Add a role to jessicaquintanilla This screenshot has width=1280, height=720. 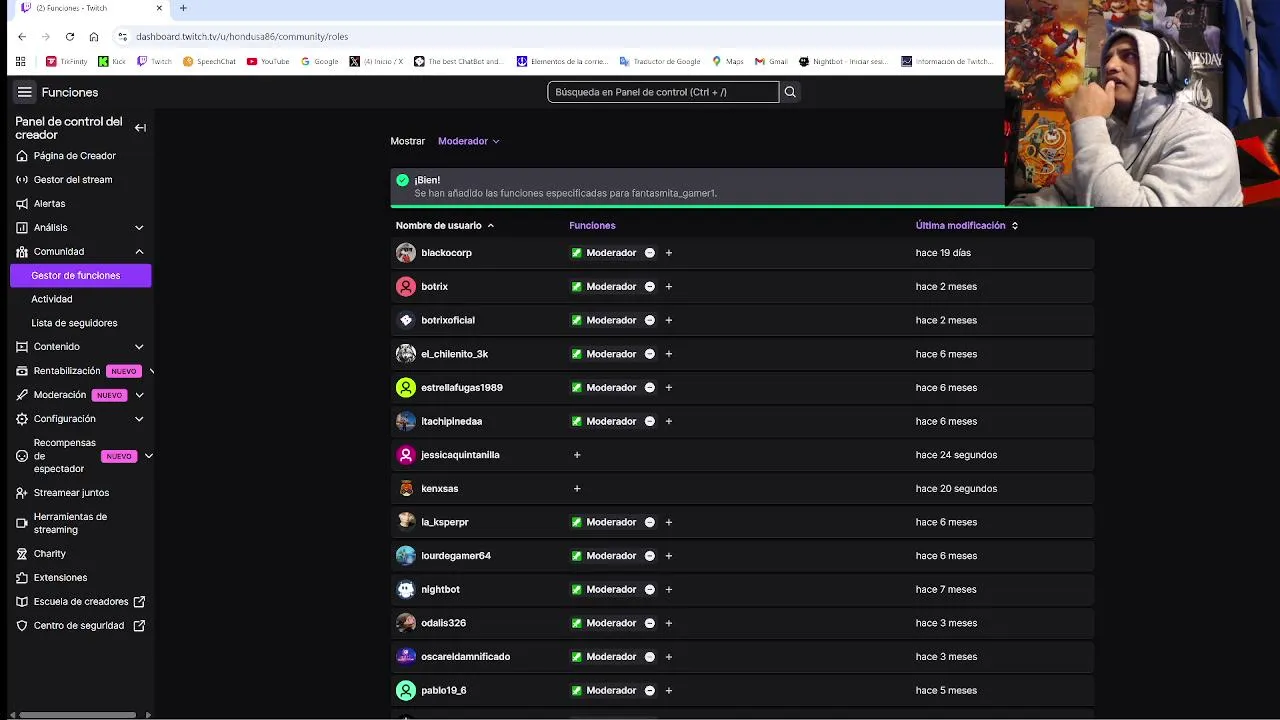[577, 455]
